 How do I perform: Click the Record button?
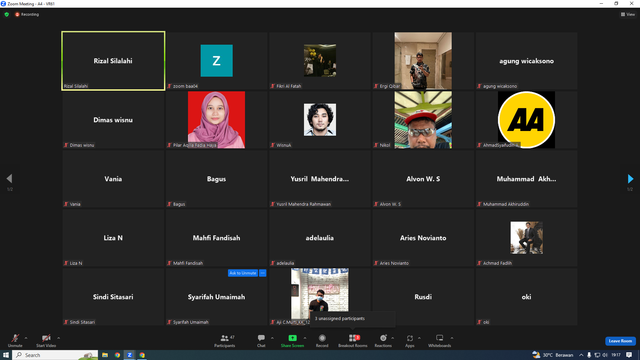click(x=322, y=340)
